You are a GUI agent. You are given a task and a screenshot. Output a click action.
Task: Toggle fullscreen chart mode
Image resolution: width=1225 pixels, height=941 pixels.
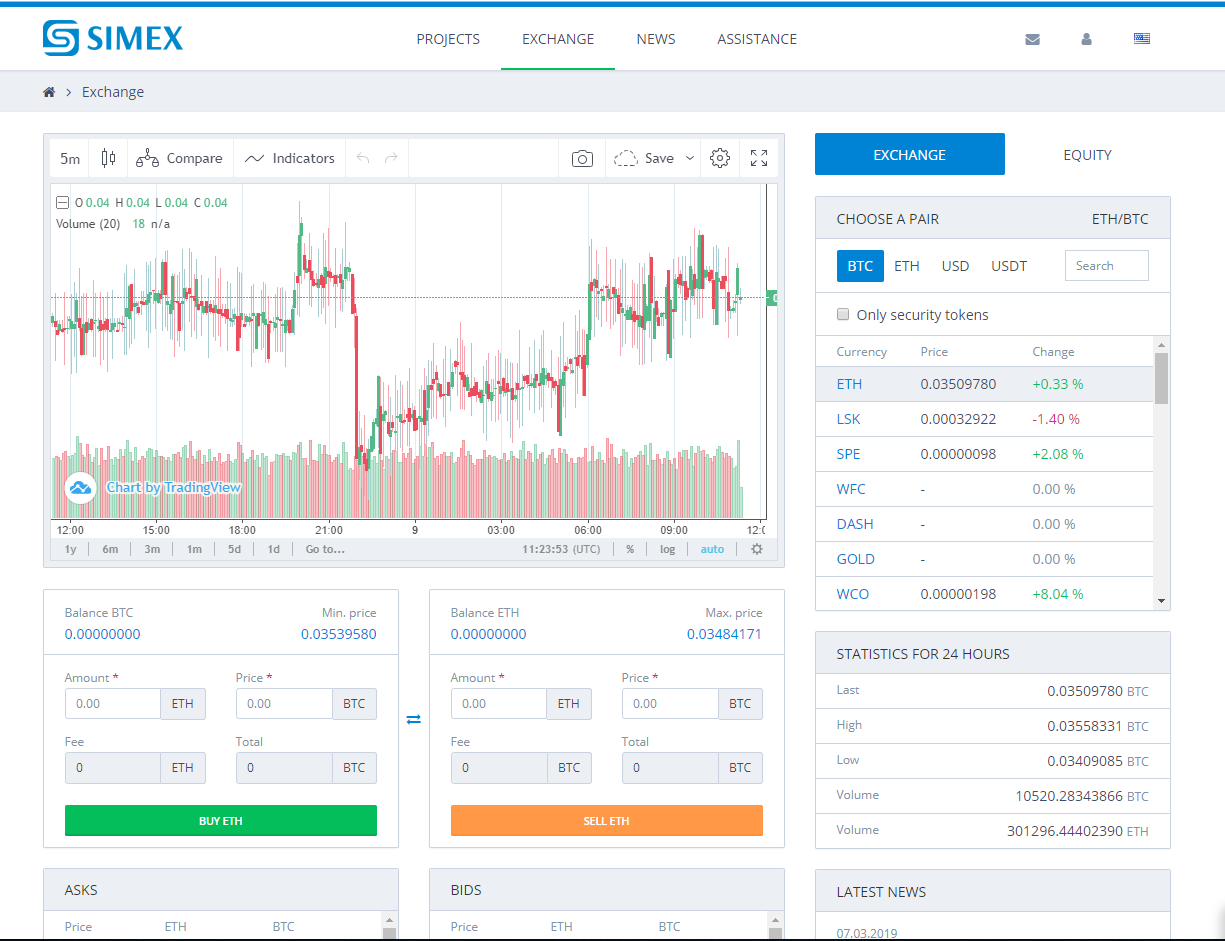[x=759, y=158]
